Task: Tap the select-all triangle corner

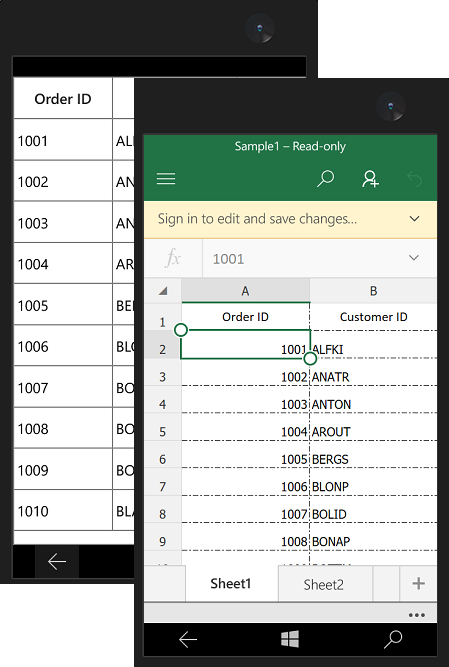Action: pyautogui.click(x=163, y=291)
